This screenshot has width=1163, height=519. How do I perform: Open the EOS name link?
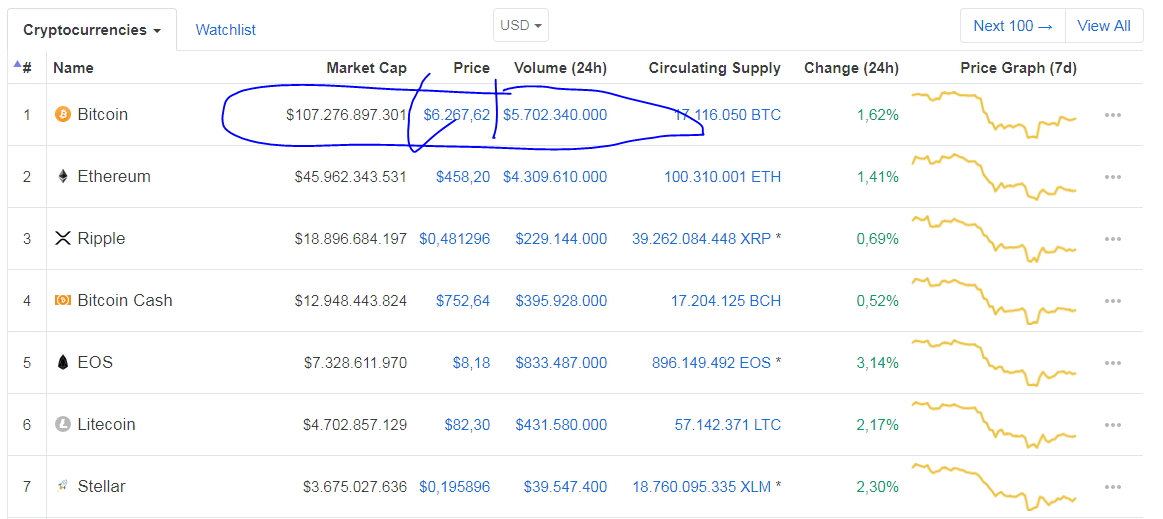point(95,363)
